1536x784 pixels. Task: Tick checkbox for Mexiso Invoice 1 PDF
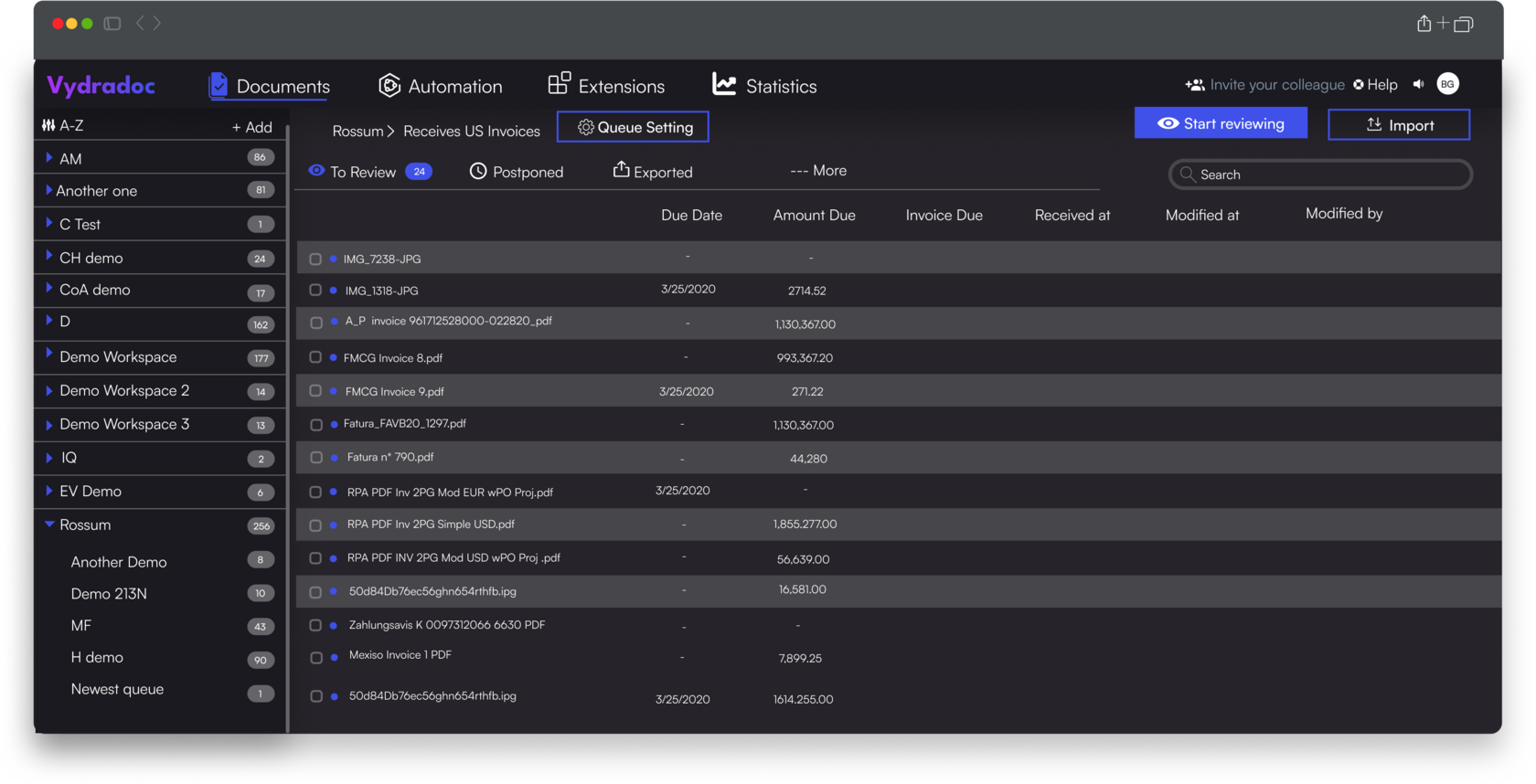[x=315, y=658]
